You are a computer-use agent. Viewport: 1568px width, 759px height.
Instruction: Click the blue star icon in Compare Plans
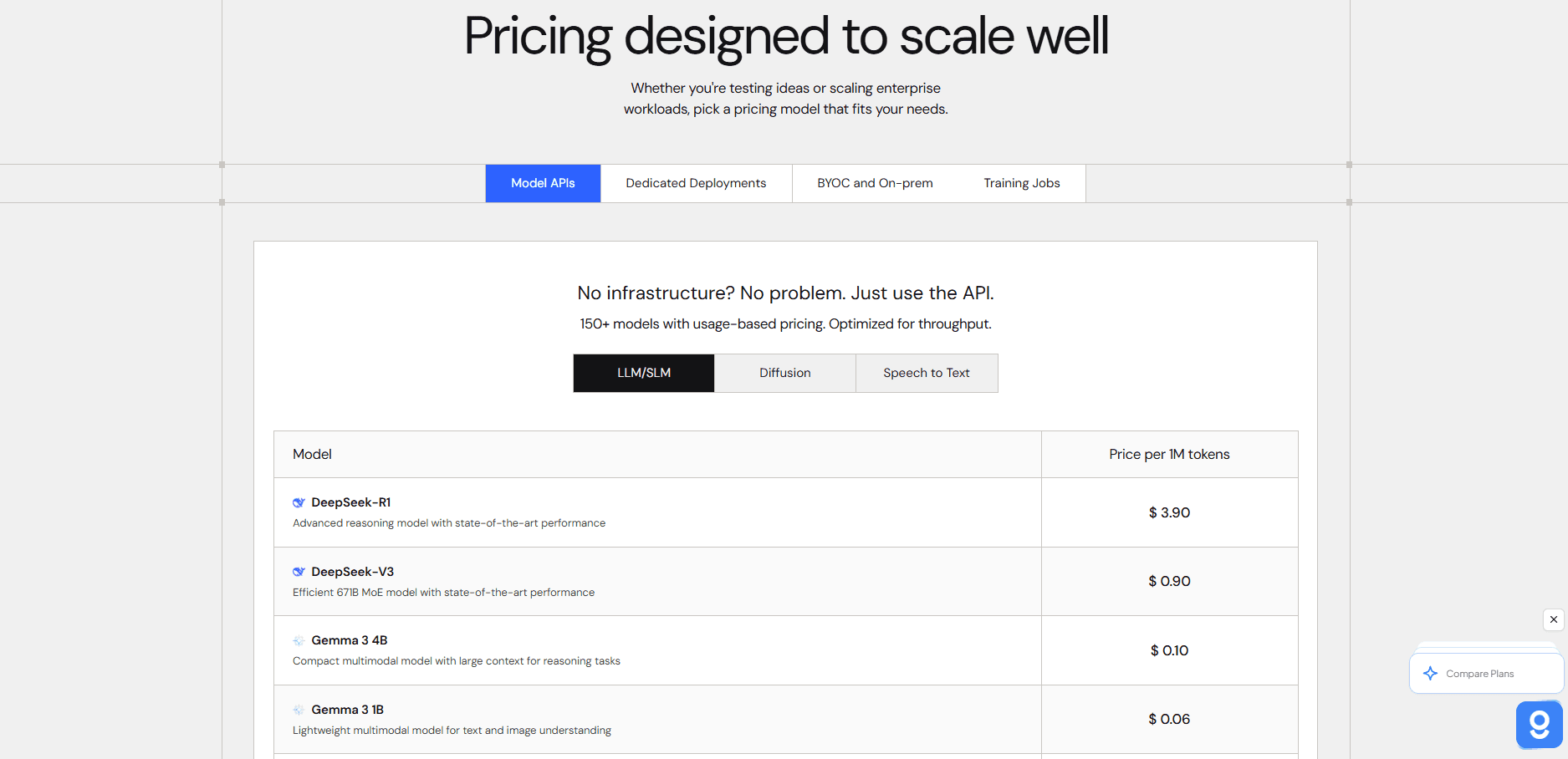1430,673
